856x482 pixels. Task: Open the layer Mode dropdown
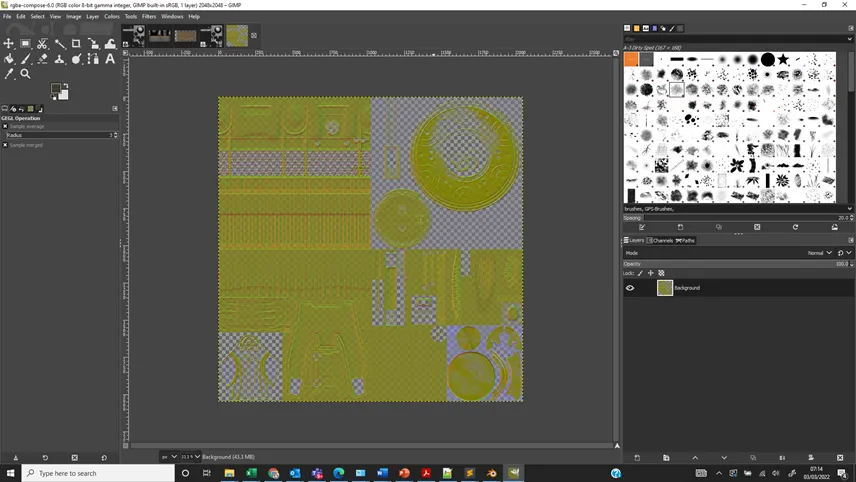pos(819,253)
